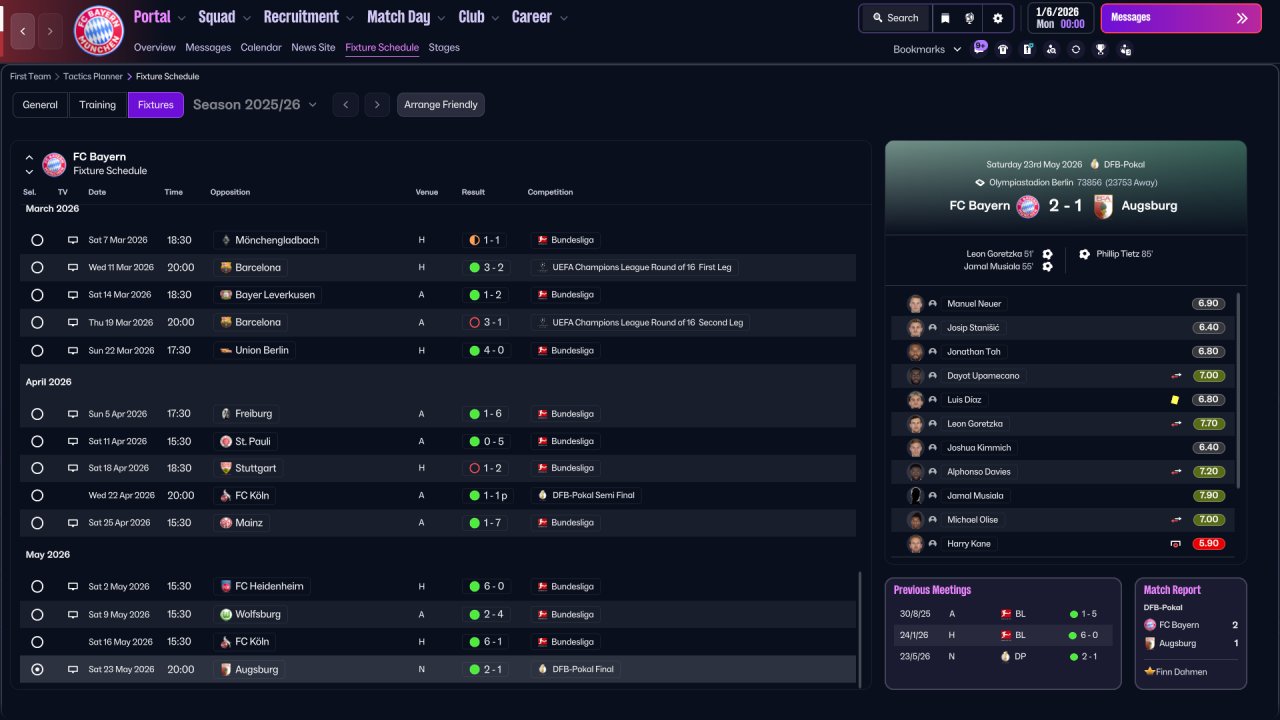Click the TV icon on Barcelona 11 Mar row

click(x=72, y=268)
